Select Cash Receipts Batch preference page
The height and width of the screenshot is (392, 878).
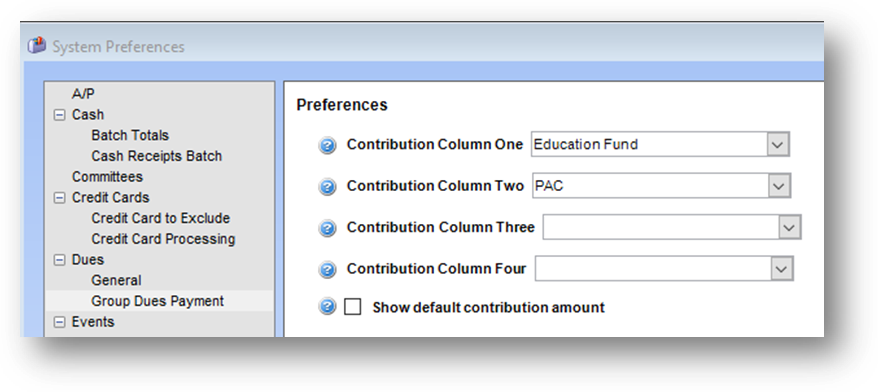pyautogui.click(x=157, y=156)
